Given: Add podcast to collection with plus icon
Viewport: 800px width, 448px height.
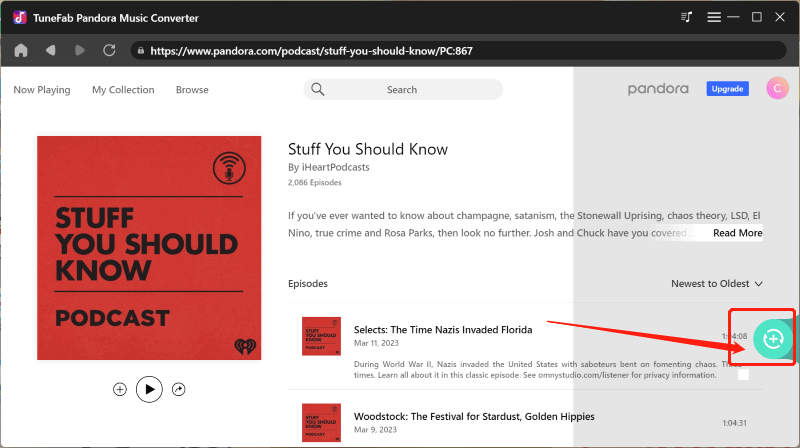Looking at the screenshot, I should tap(120, 389).
